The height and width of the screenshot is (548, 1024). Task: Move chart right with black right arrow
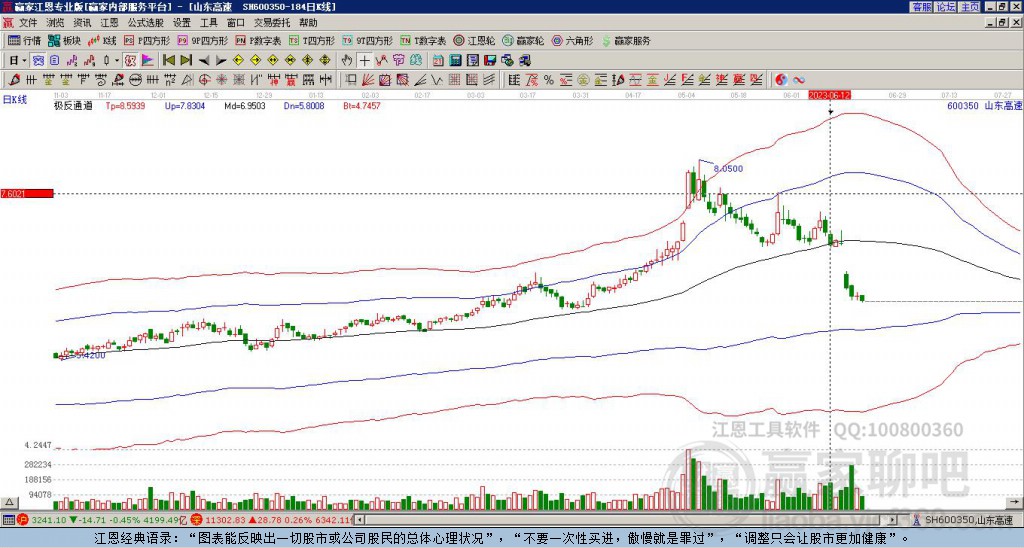(x=221, y=61)
